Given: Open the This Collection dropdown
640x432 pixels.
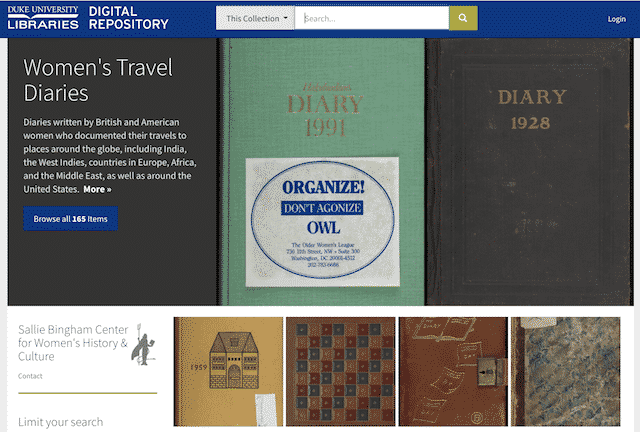Looking at the screenshot, I should (255, 18).
